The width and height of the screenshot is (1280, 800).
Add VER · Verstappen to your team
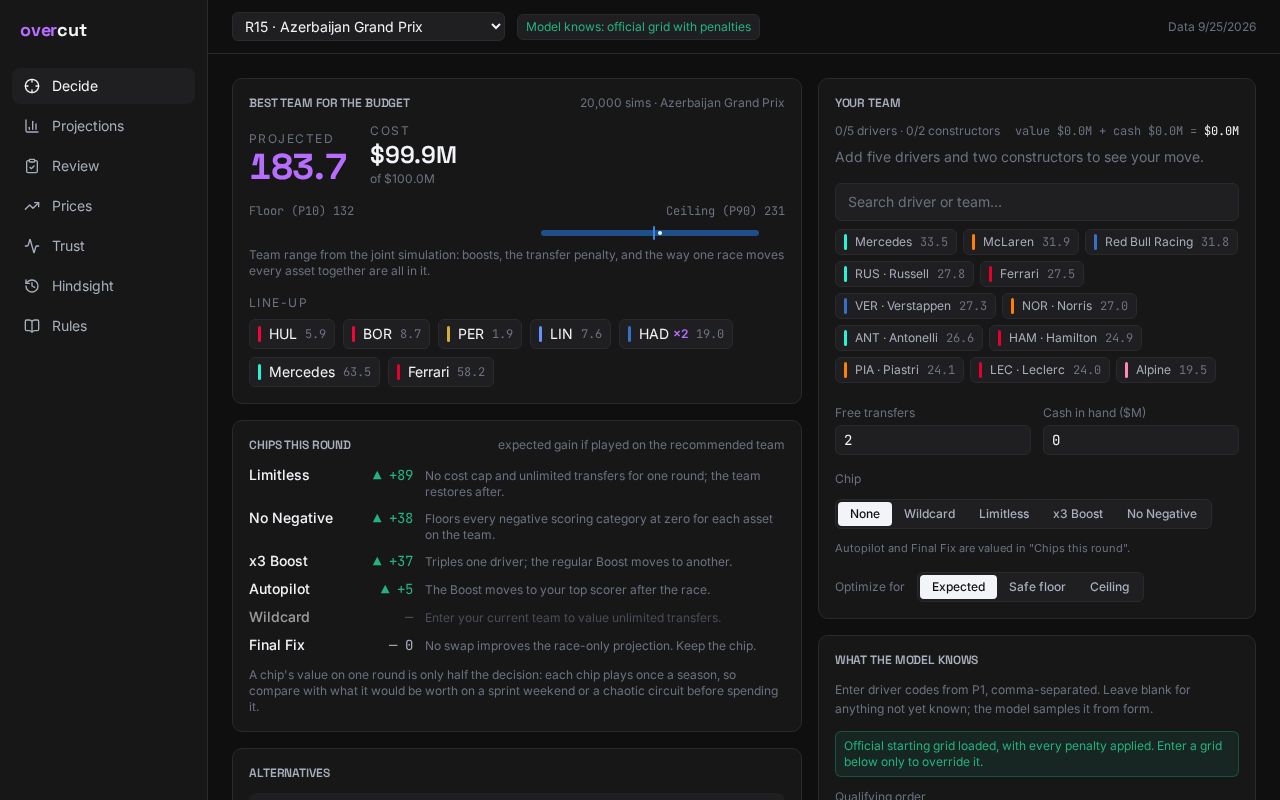tap(915, 306)
